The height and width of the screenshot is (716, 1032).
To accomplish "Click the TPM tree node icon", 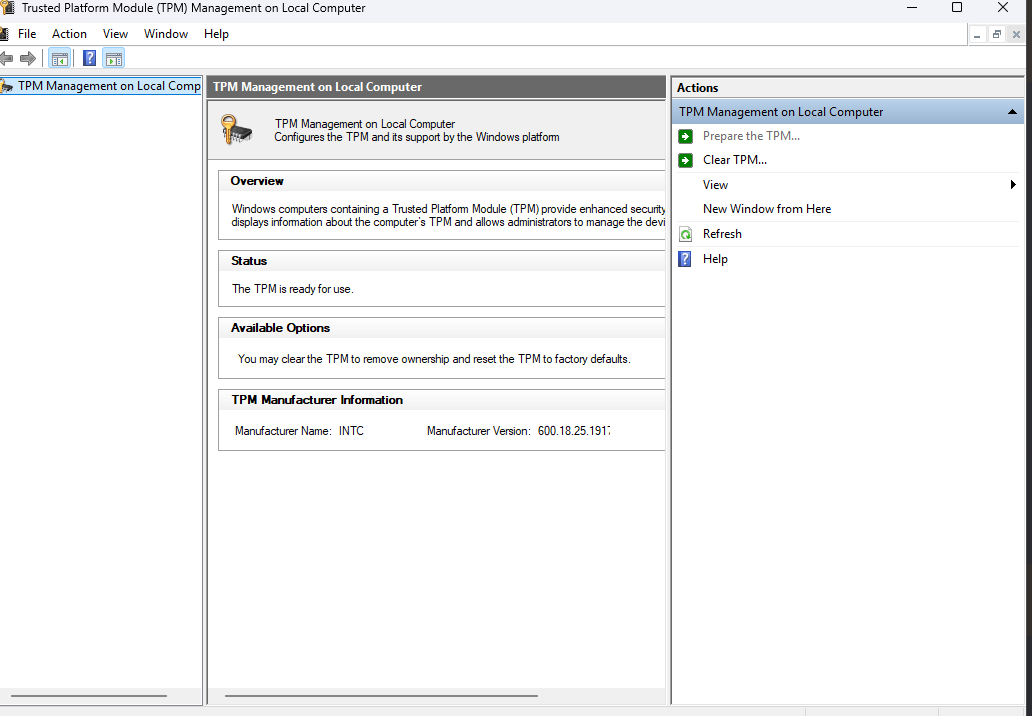I will tap(7, 87).
